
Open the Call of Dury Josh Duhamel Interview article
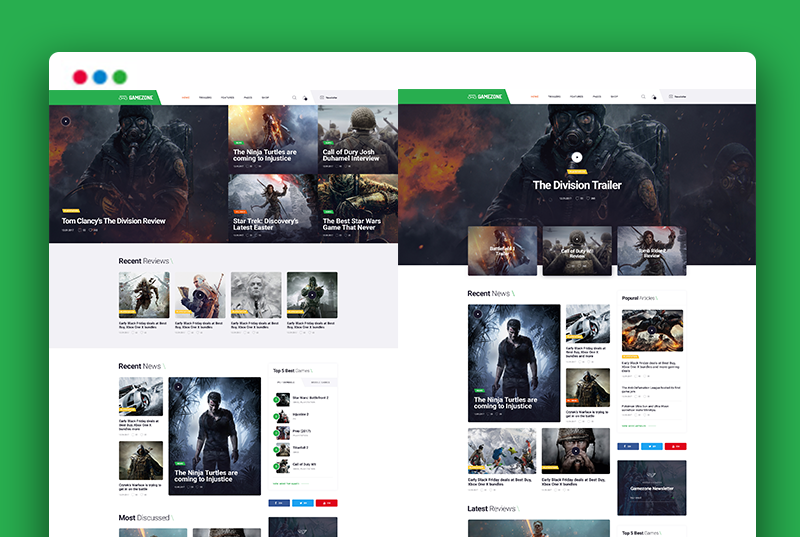point(351,155)
